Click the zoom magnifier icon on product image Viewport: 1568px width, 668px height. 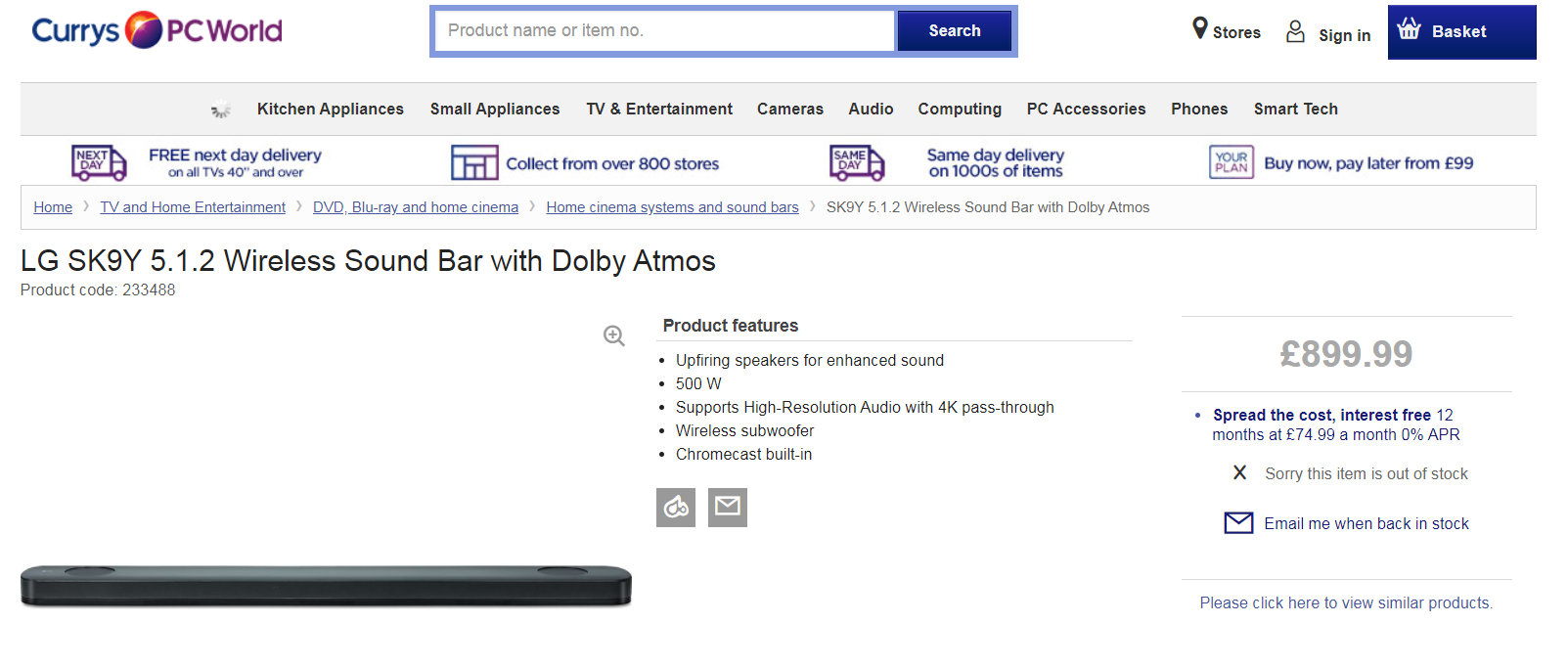click(614, 336)
